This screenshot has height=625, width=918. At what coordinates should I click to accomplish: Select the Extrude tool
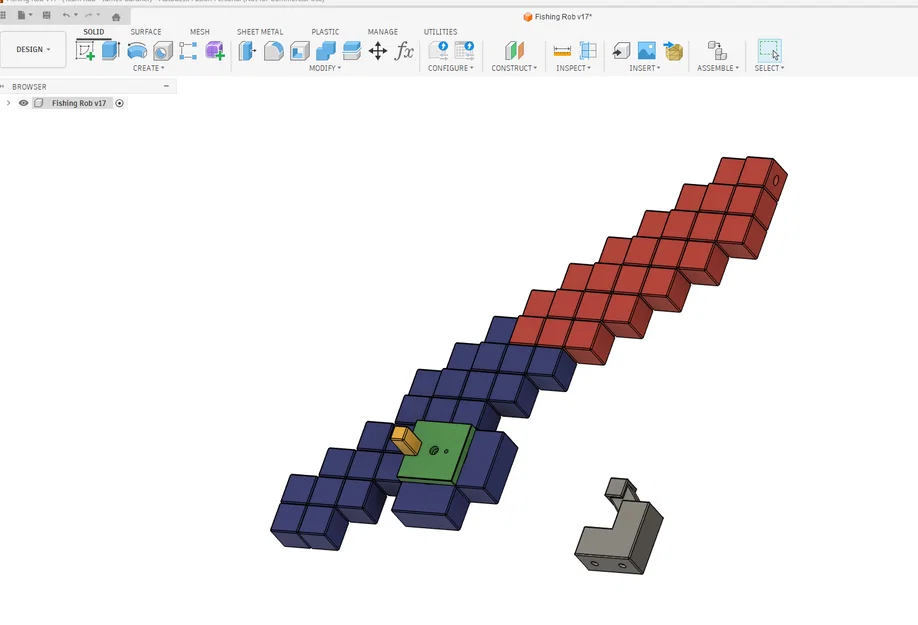coord(111,51)
